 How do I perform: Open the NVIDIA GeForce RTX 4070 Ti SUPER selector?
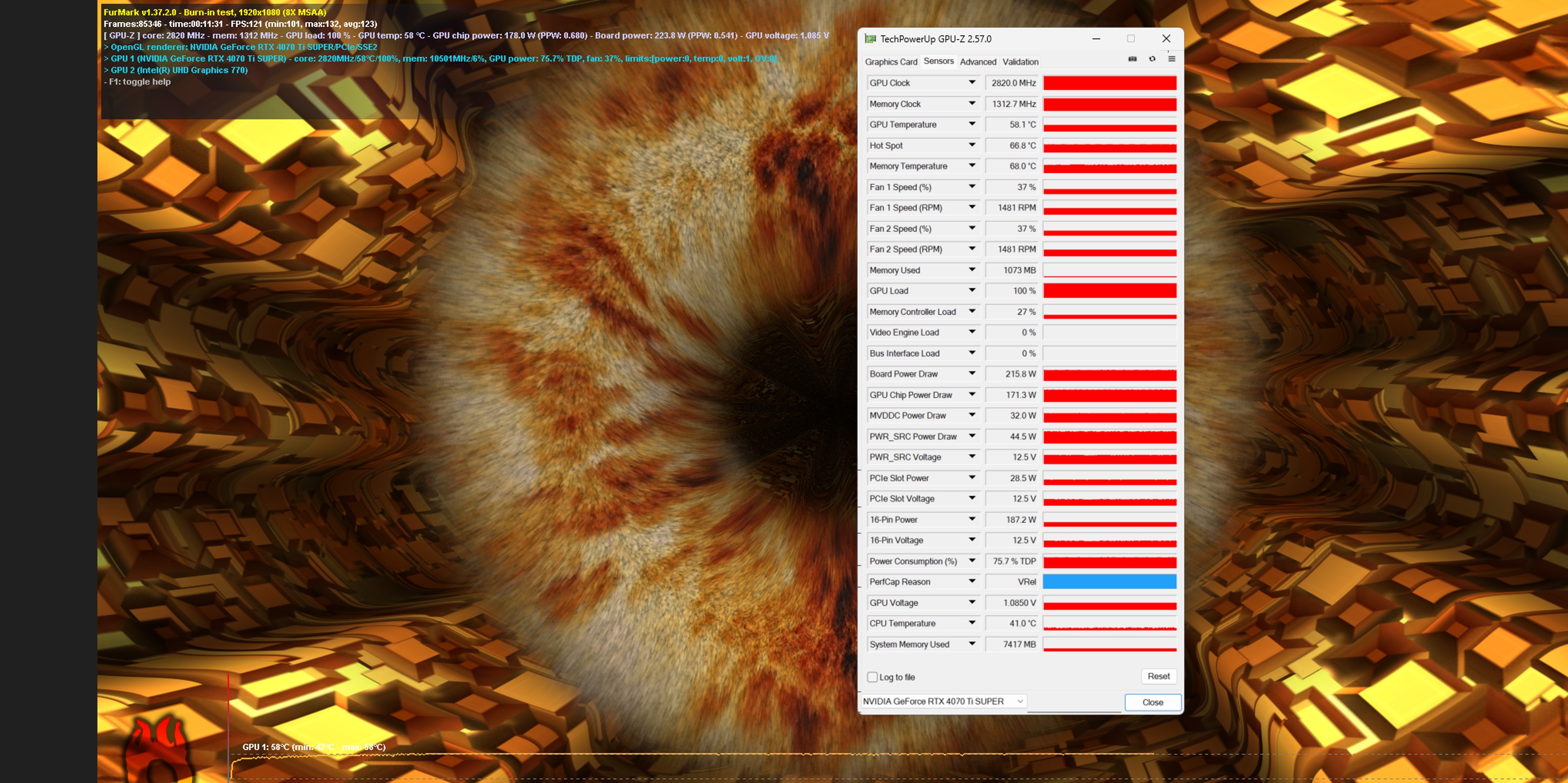(943, 701)
